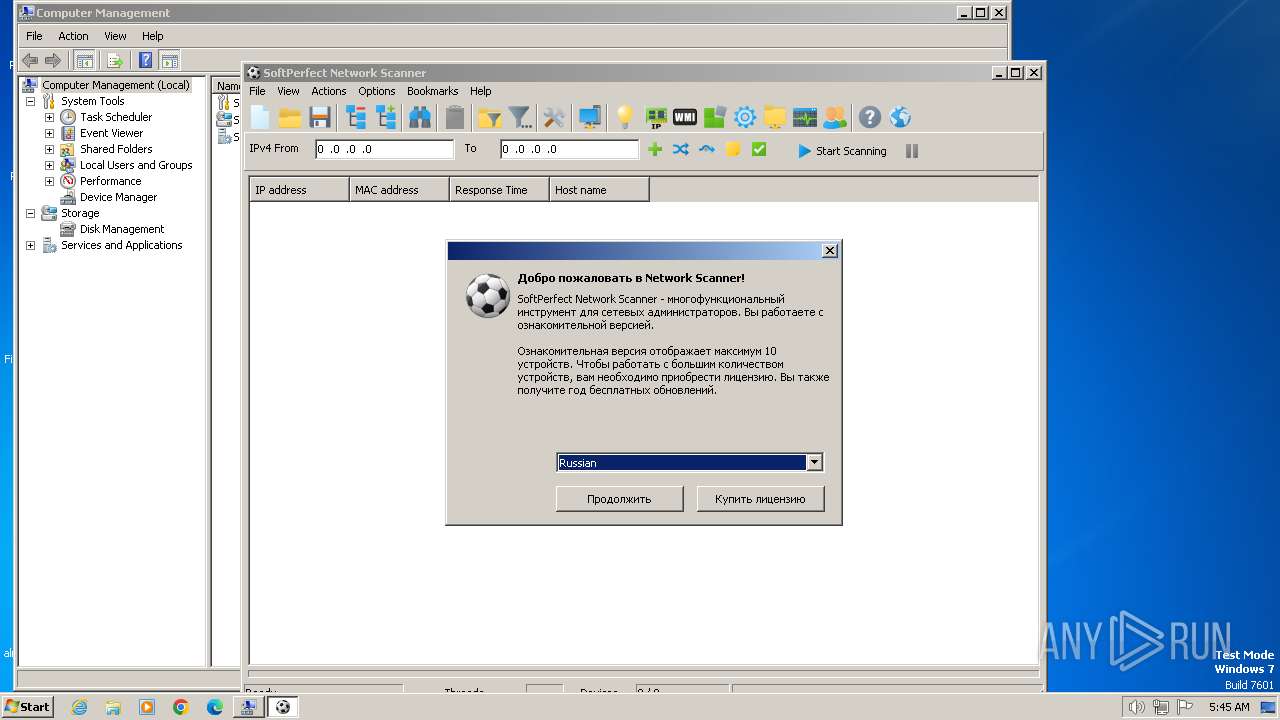The width and height of the screenshot is (1280, 720).
Task: Click the Купить лицензию button
Action: pyautogui.click(x=760, y=499)
